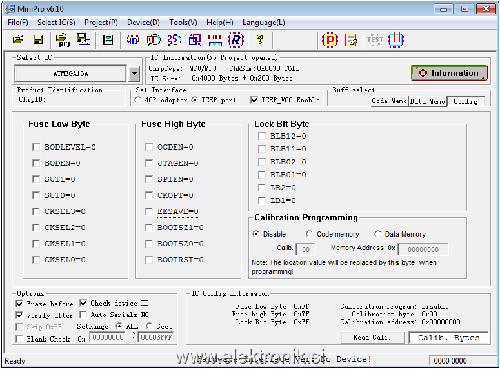Toggle the CKSEL0 fuse checkbox

click(36, 260)
